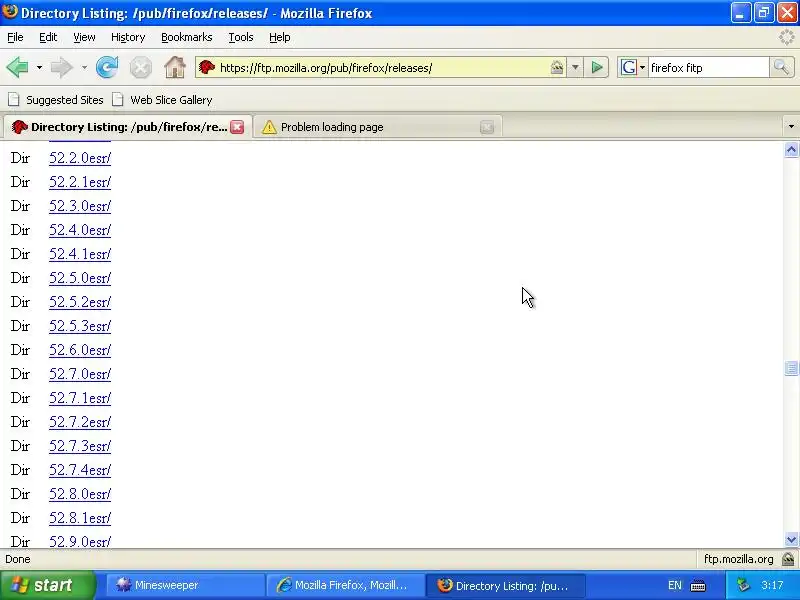Open the Tools menu
Image resolution: width=800 pixels, height=600 pixels.
pyautogui.click(x=241, y=37)
